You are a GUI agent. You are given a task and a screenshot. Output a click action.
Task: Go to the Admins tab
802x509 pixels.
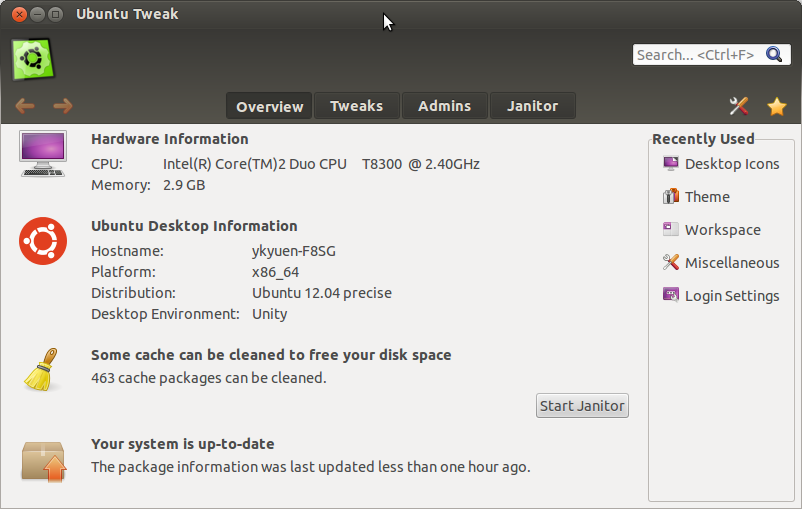click(x=444, y=106)
